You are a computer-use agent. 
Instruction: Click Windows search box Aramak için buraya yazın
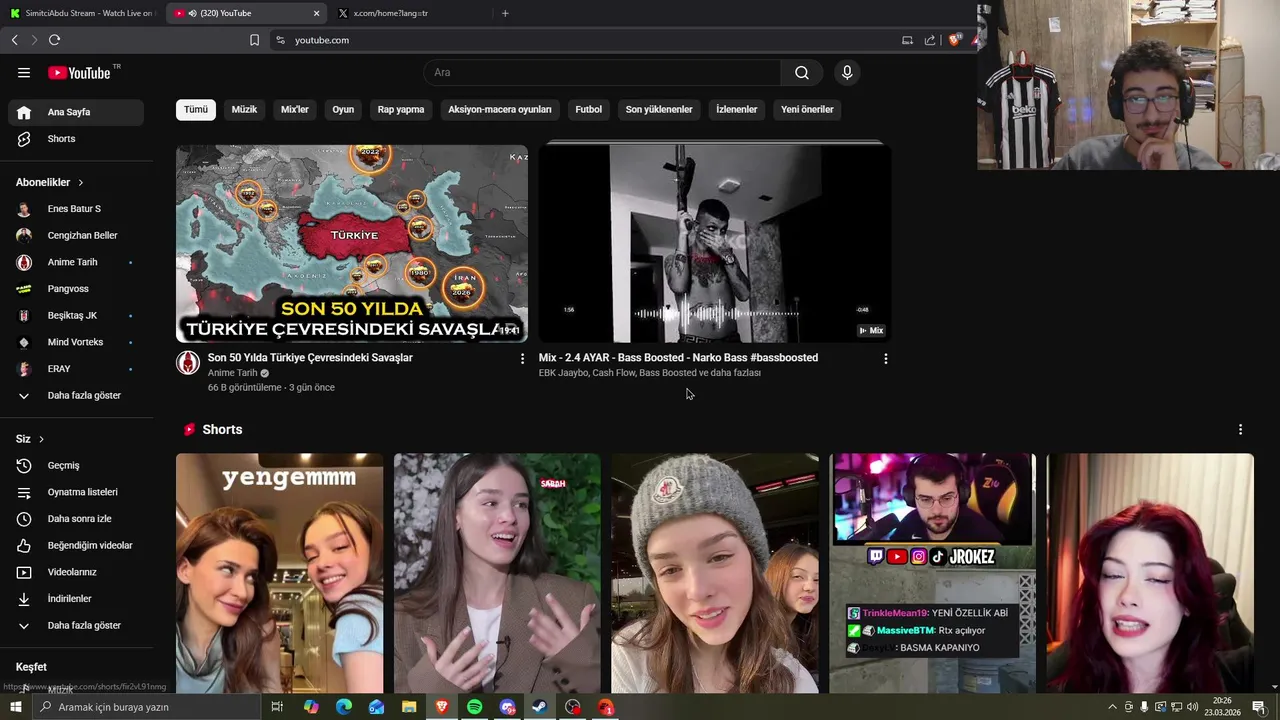[x=146, y=707]
